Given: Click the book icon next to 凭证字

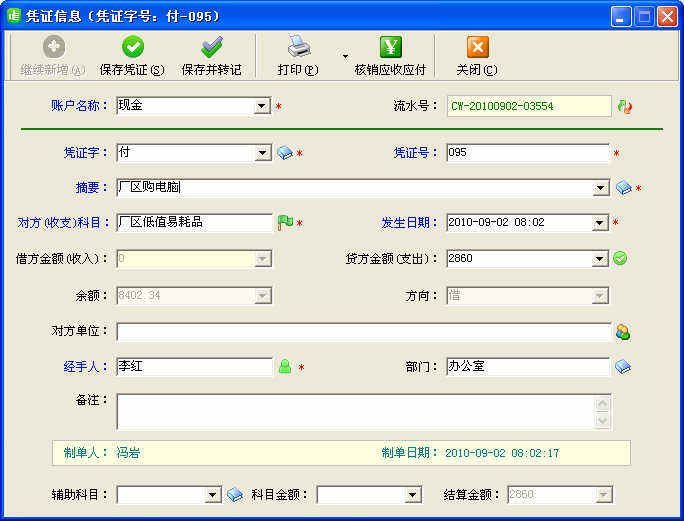Looking at the screenshot, I should click(x=285, y=153).
